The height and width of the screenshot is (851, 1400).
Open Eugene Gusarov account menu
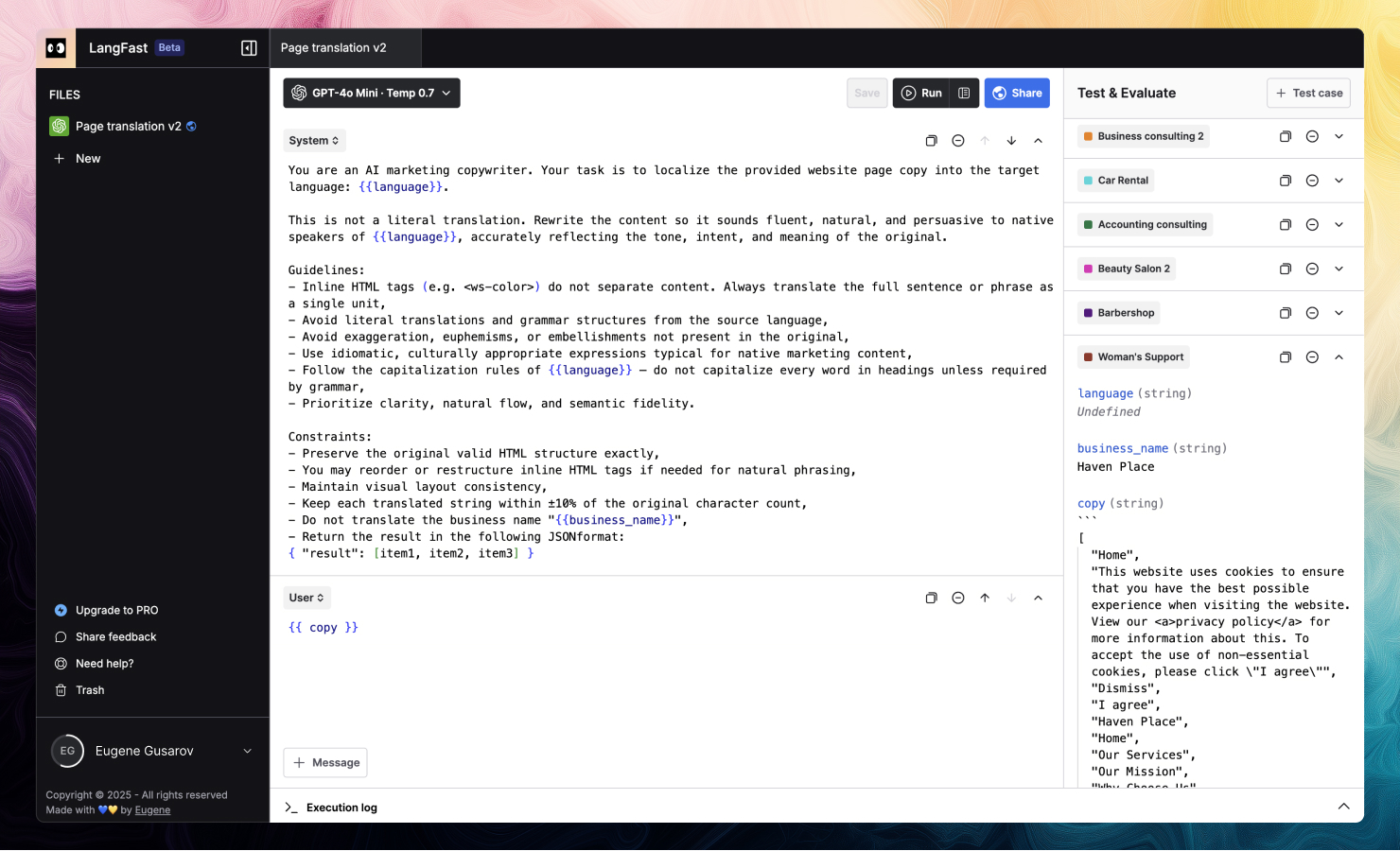[152, 751]
